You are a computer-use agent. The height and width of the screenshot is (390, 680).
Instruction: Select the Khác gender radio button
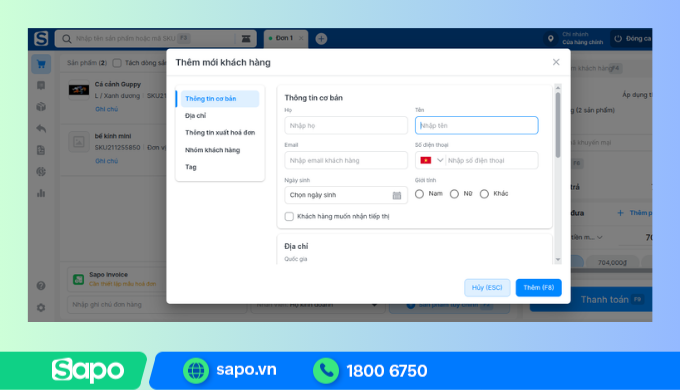point(484,194)
